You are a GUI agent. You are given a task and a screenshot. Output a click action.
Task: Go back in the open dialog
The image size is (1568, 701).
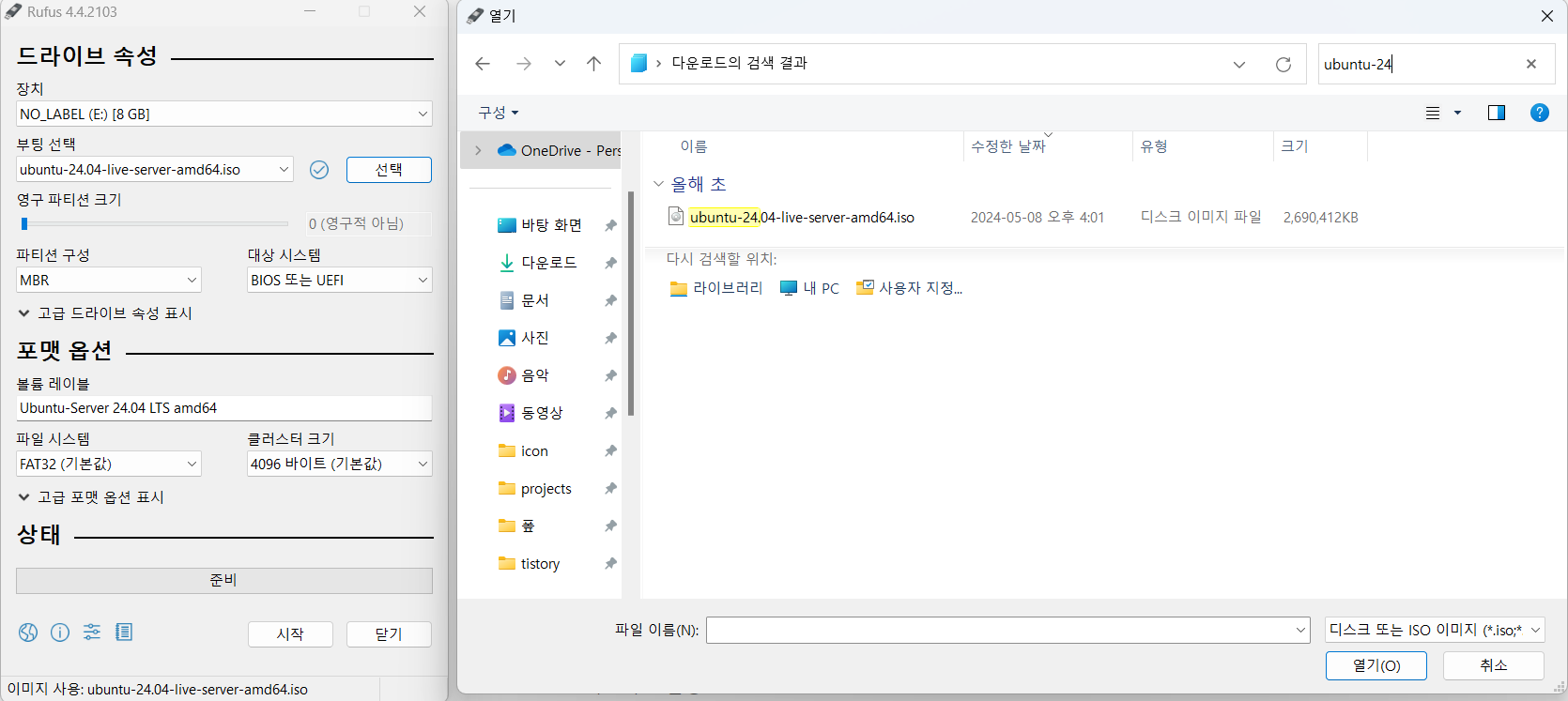pyautogui.click(x=483, y=64)
